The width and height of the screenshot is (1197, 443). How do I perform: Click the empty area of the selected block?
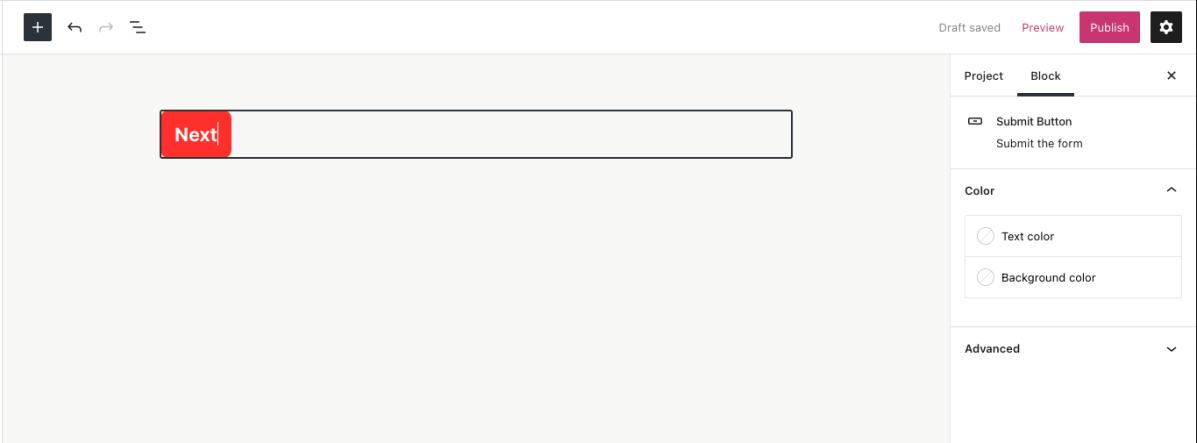[x=510, y=134]
